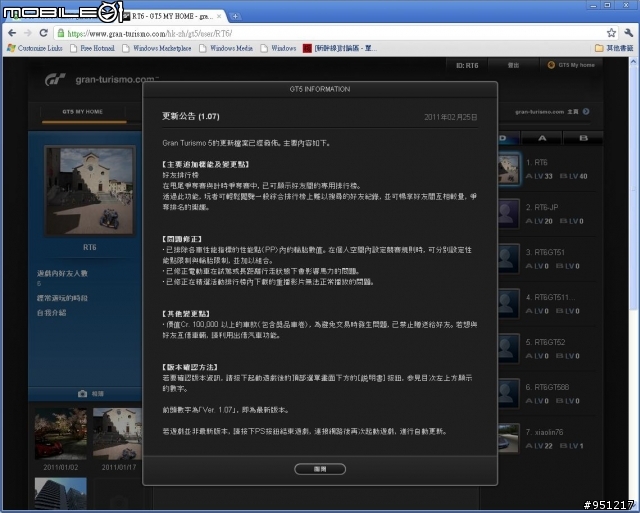Viewport: 640px width, 513px height.
Task: Open GT5 My home header link
Action: [571, 65]
